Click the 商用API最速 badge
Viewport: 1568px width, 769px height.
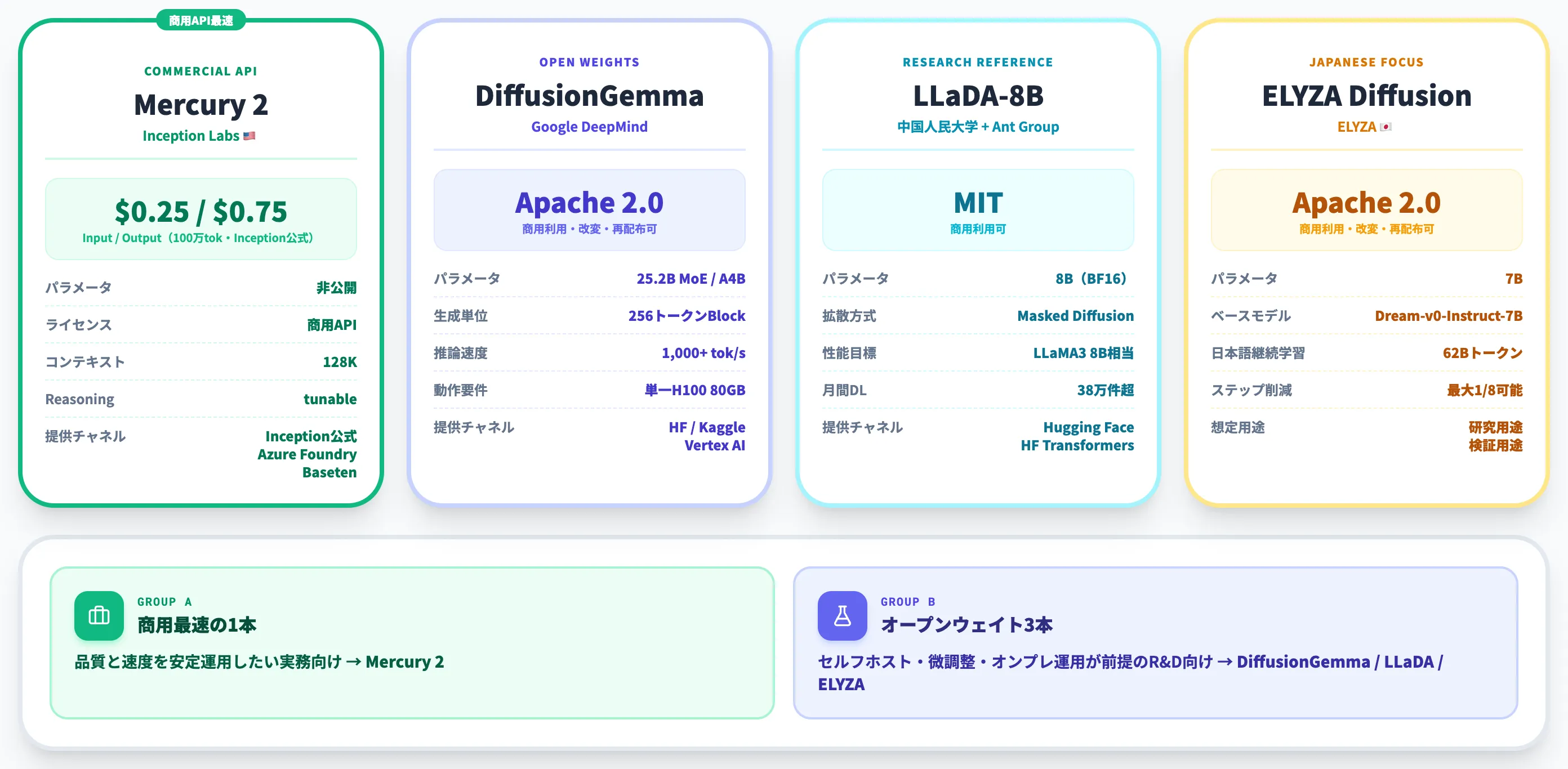(201, 20)
